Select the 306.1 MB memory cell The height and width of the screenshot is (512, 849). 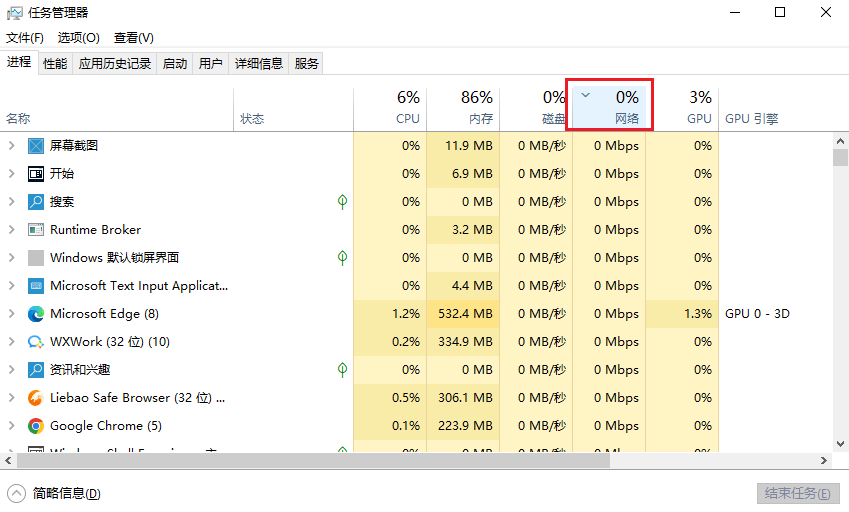(x=463, y=398)
